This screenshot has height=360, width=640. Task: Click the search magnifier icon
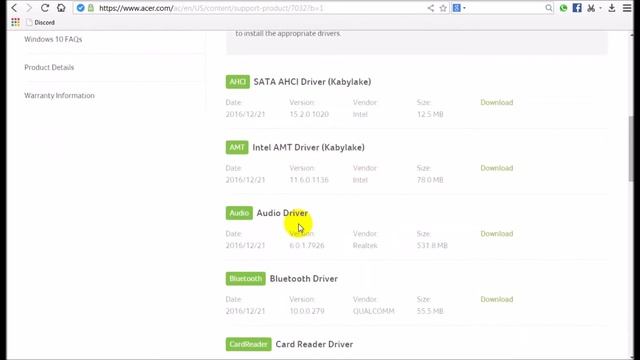click(x=549, y=8)
